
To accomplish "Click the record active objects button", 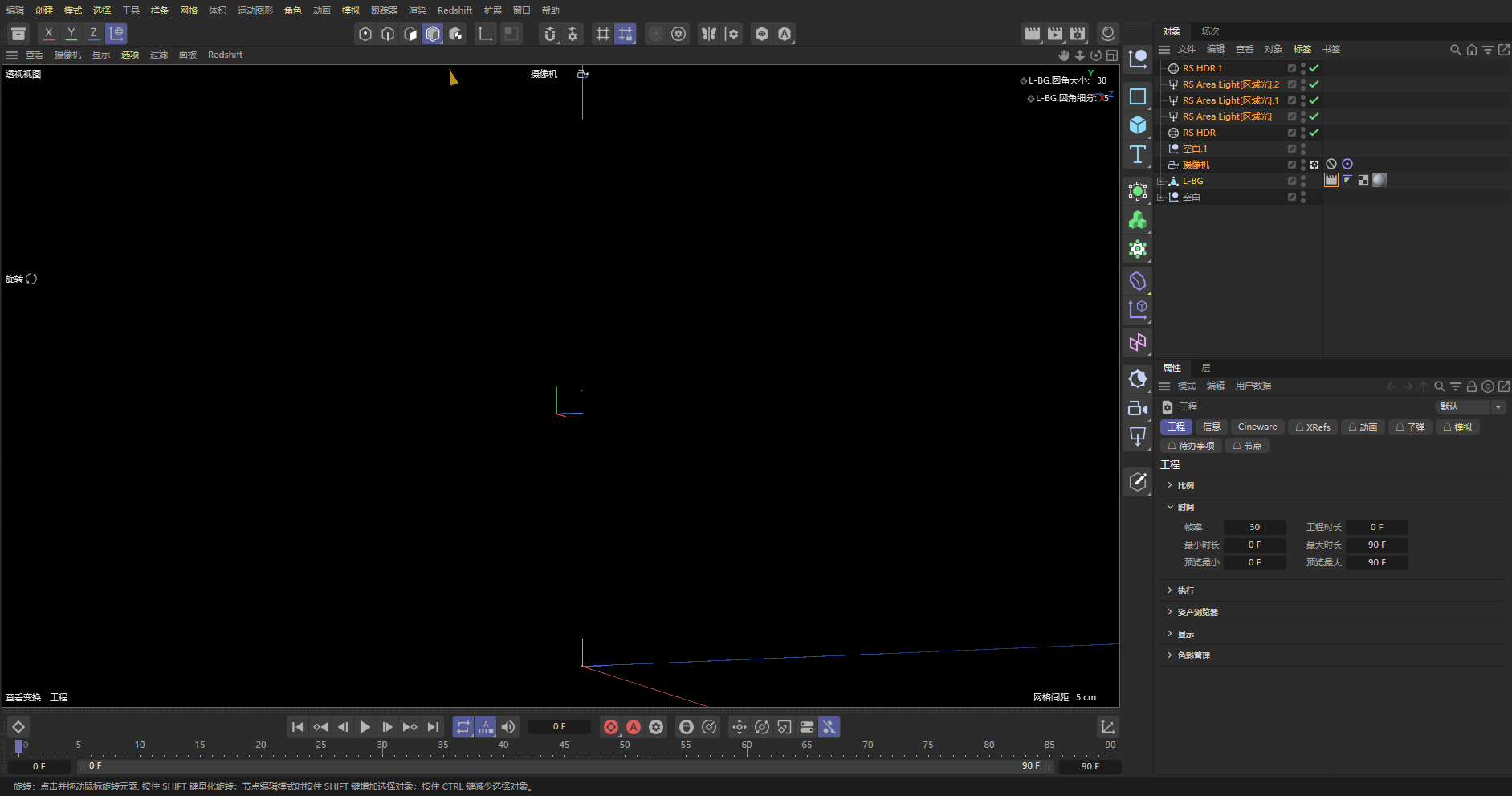I will coord(611,727).
